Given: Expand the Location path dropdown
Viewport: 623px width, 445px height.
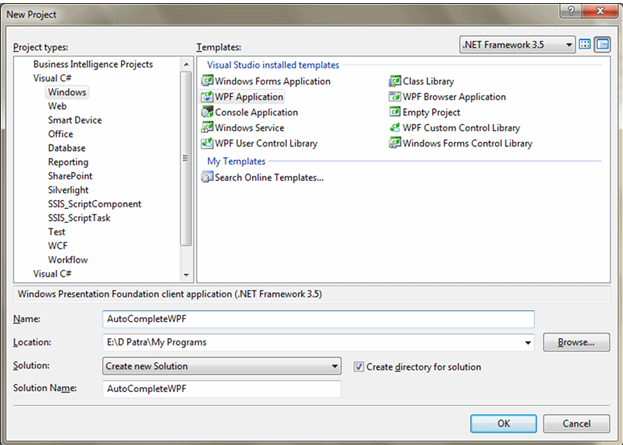Looking at the screenshot, I should [x=528, y=343].
